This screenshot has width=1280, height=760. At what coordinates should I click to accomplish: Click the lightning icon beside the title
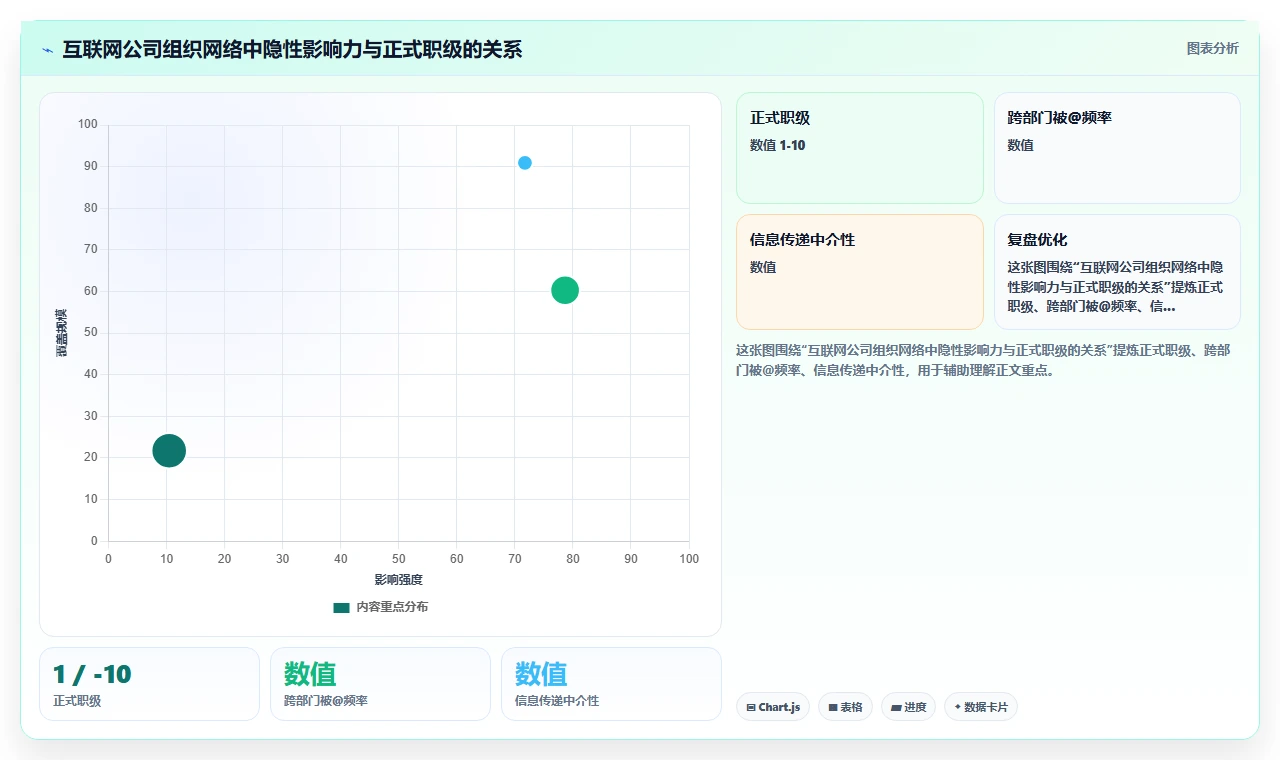48,50
